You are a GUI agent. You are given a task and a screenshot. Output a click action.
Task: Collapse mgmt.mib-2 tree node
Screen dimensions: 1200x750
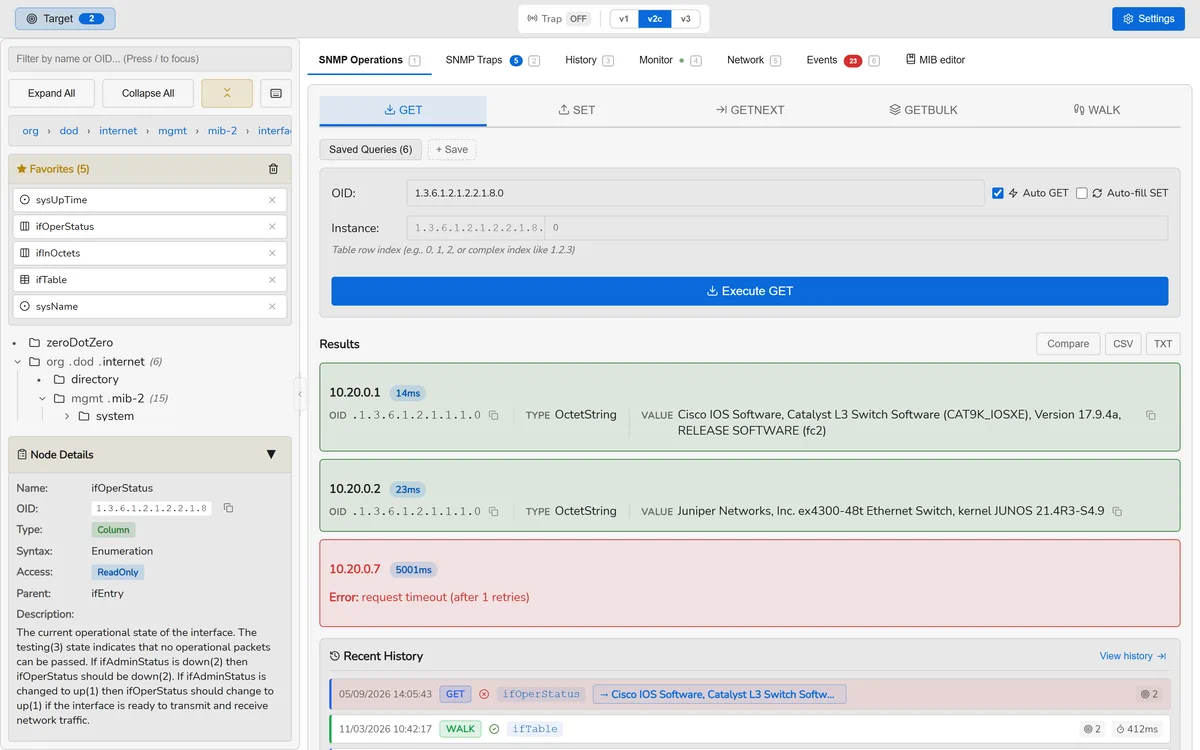click(43, 398)
